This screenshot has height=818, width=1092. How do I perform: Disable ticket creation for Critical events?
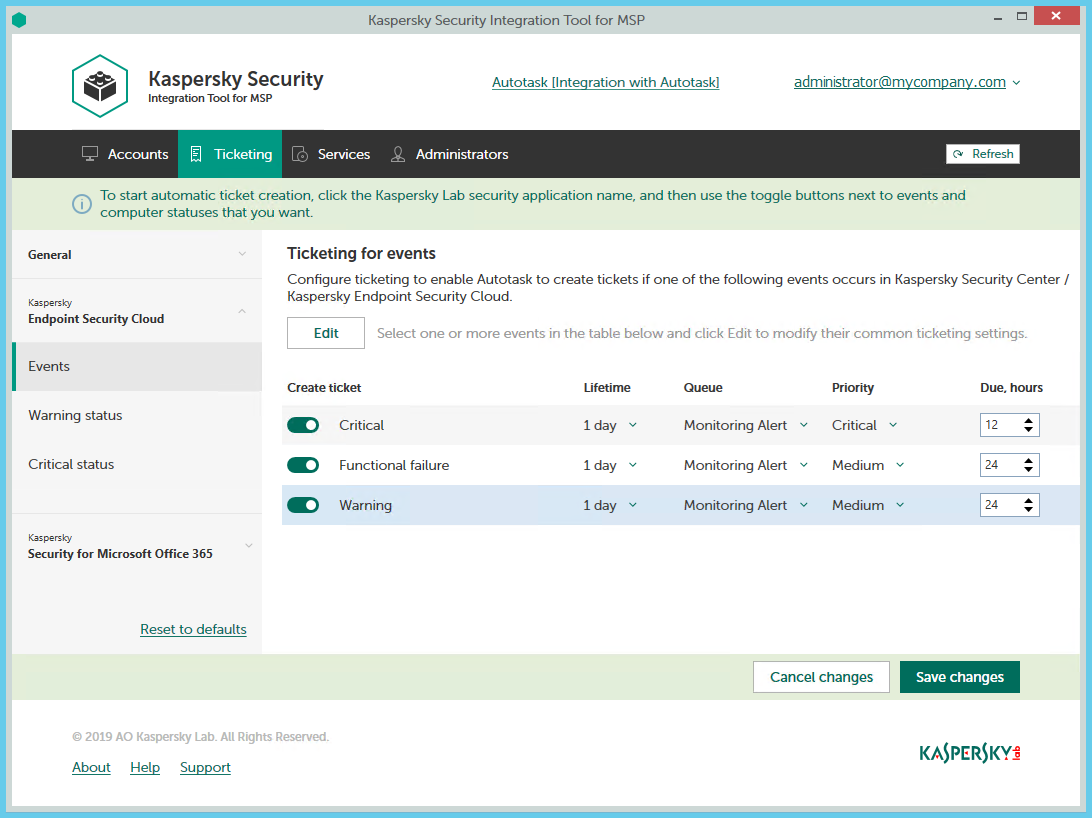303,425
